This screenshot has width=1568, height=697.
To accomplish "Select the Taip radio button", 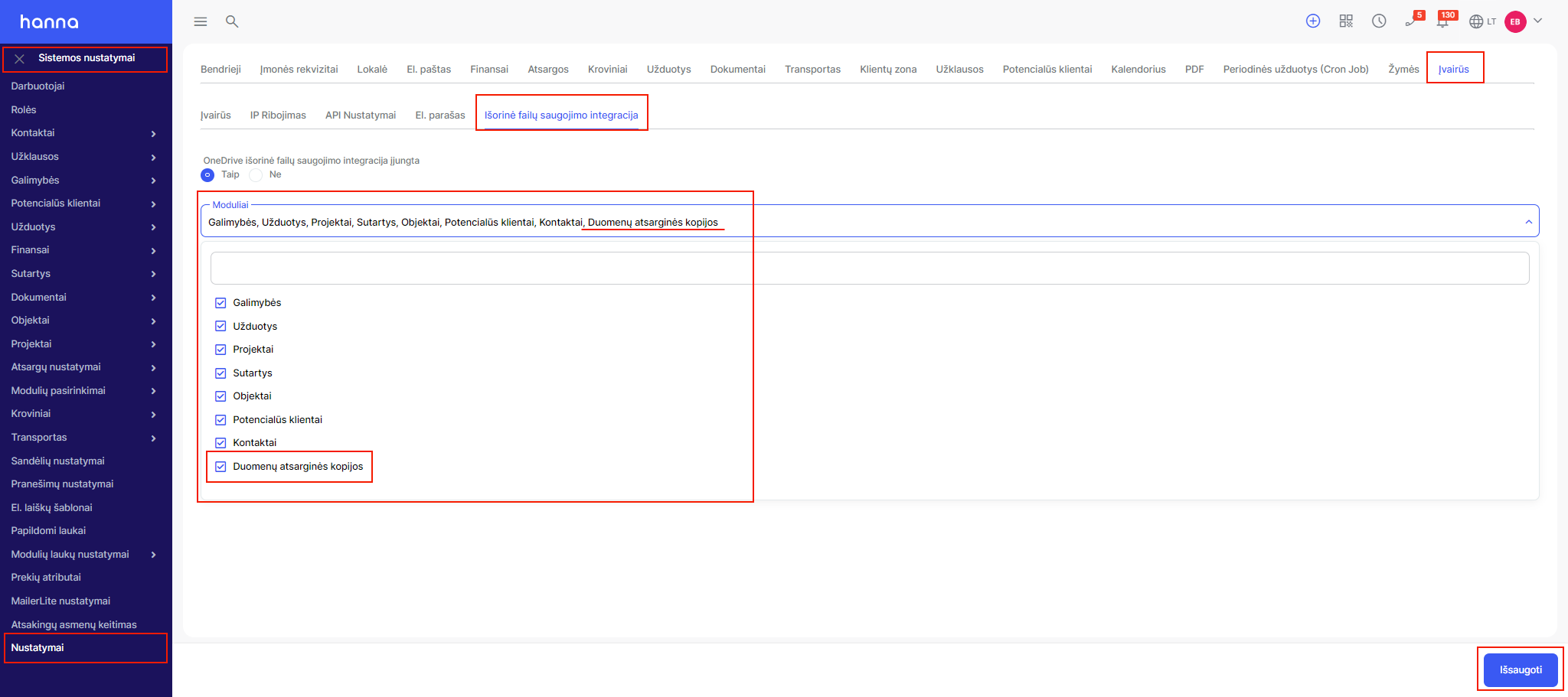I will pos(207,175).
